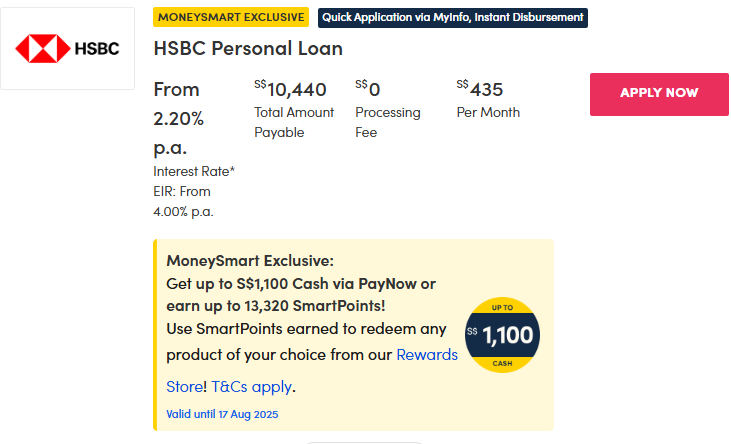The height and width of the screenshot is (444, 731).
Task: Click the Quick Application via MyInfo tag
Action: tap(452, 18)
